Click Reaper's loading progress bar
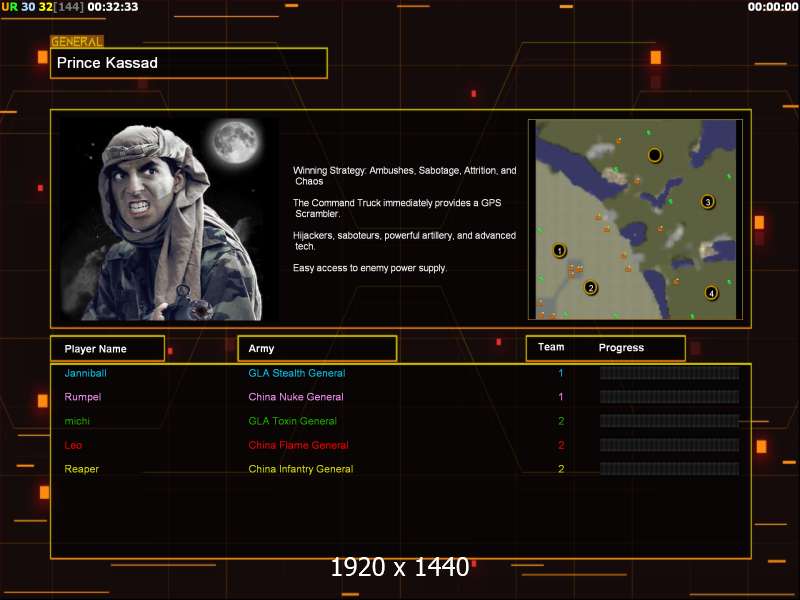The width and height of the screenshot is (800, 600). 669,469
